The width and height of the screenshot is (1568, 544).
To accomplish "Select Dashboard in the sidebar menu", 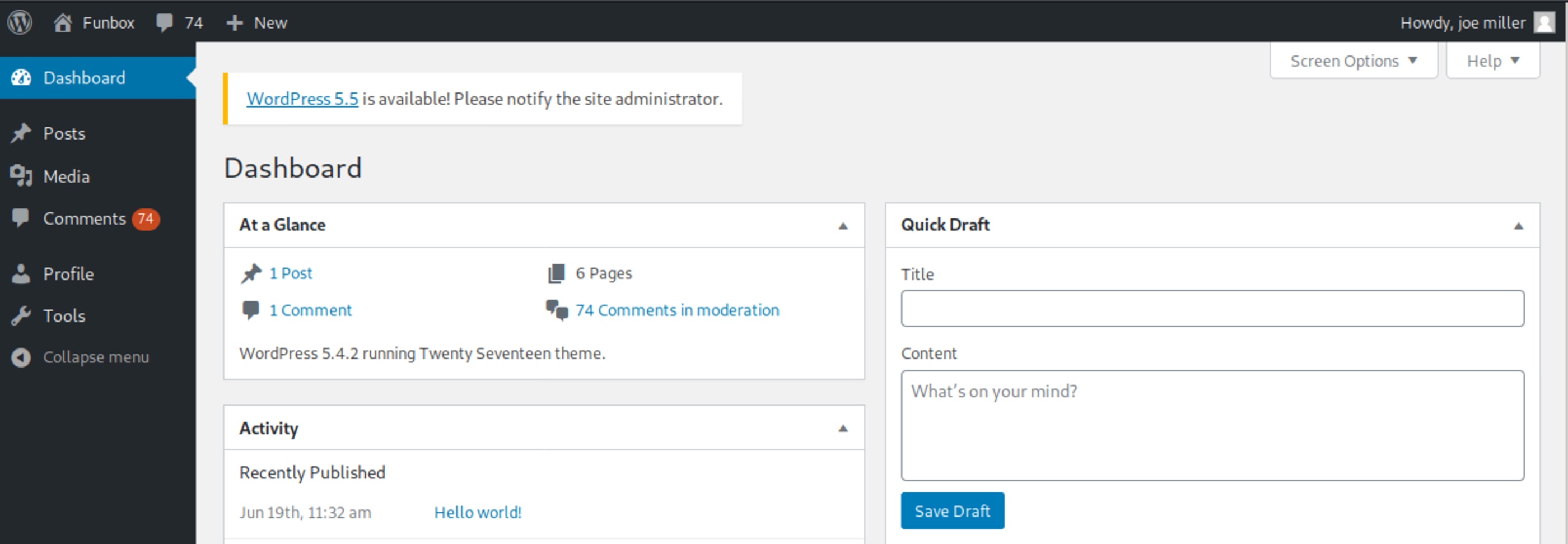I will click(x=85, y=77).
